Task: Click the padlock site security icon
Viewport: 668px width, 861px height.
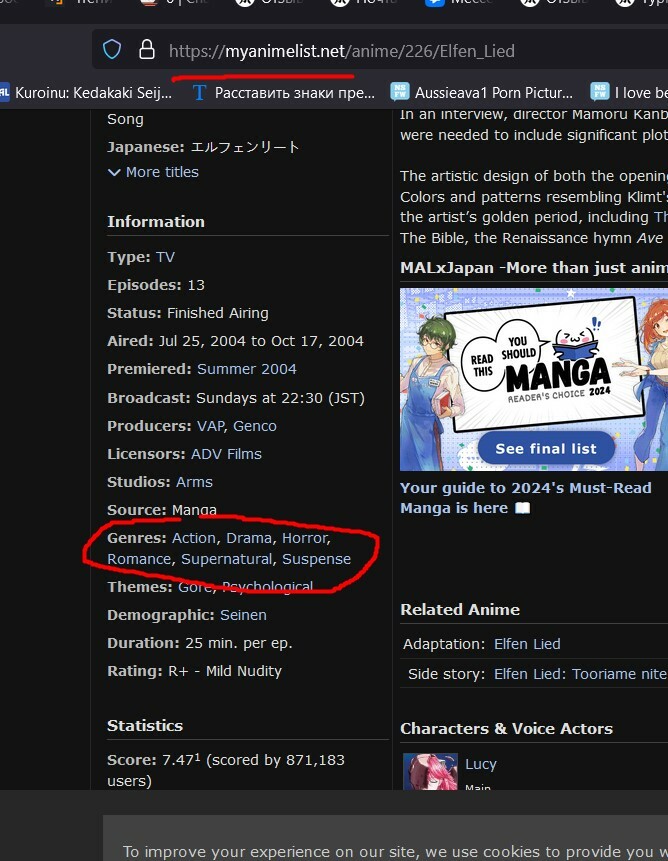Action: [146, 49]
